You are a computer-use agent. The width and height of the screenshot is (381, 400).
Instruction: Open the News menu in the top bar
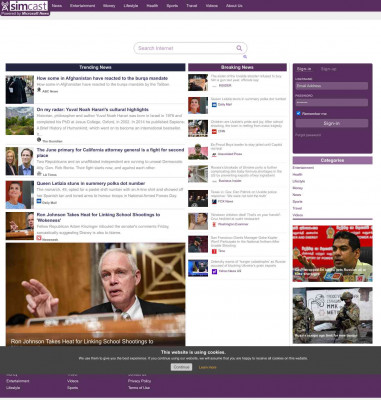click(57, 6)
